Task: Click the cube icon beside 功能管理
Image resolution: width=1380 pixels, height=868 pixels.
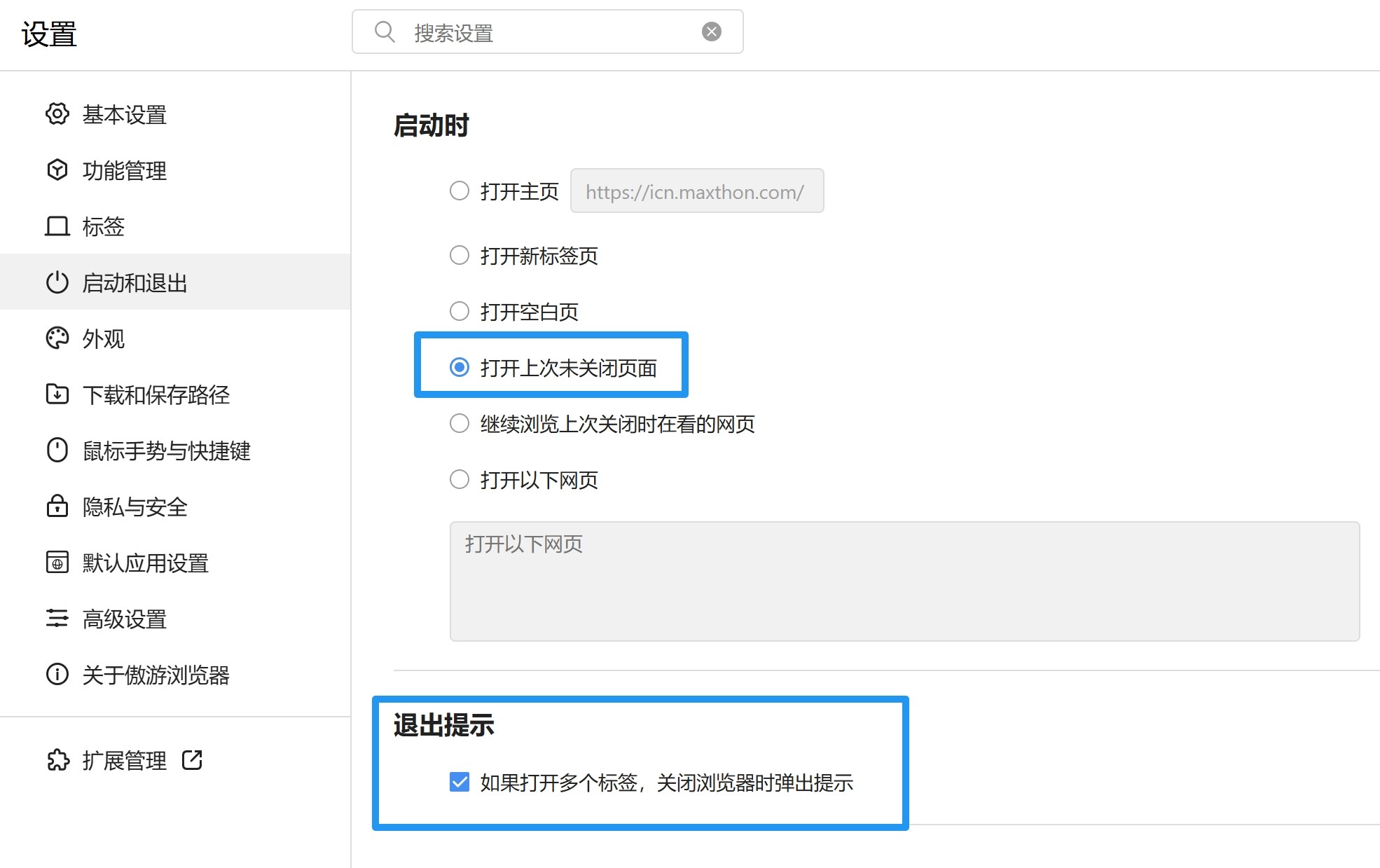Action: [x=57, y=170]
